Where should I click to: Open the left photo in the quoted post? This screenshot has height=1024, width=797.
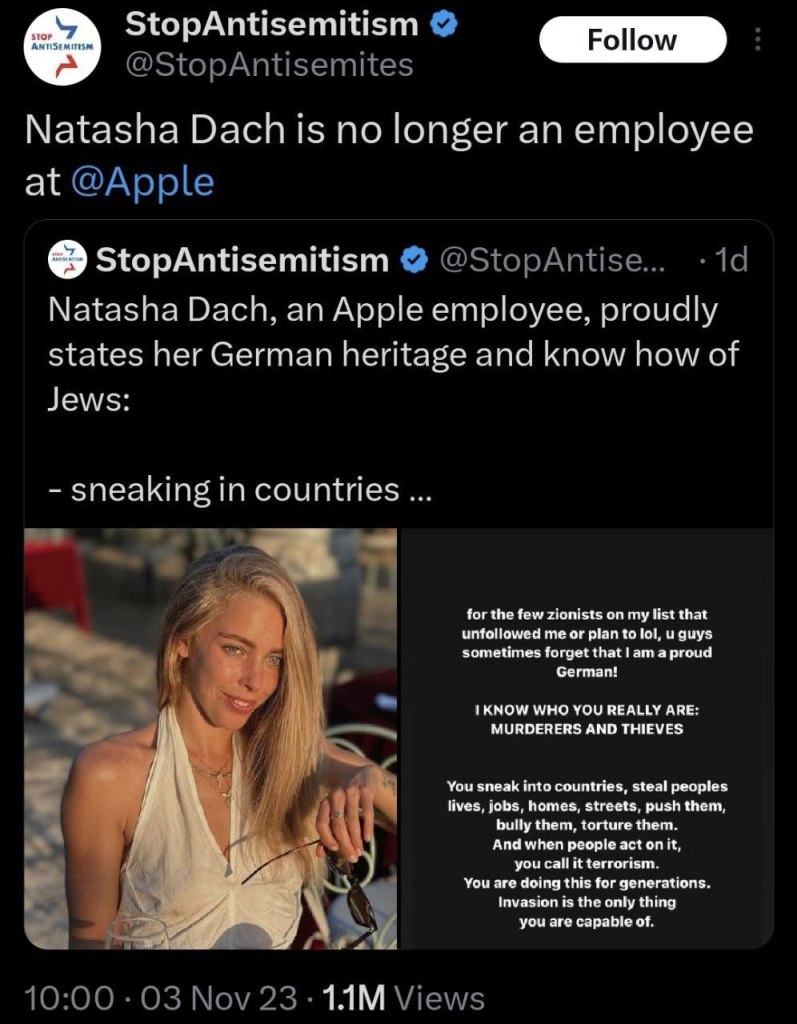click(x=211, y=738)
